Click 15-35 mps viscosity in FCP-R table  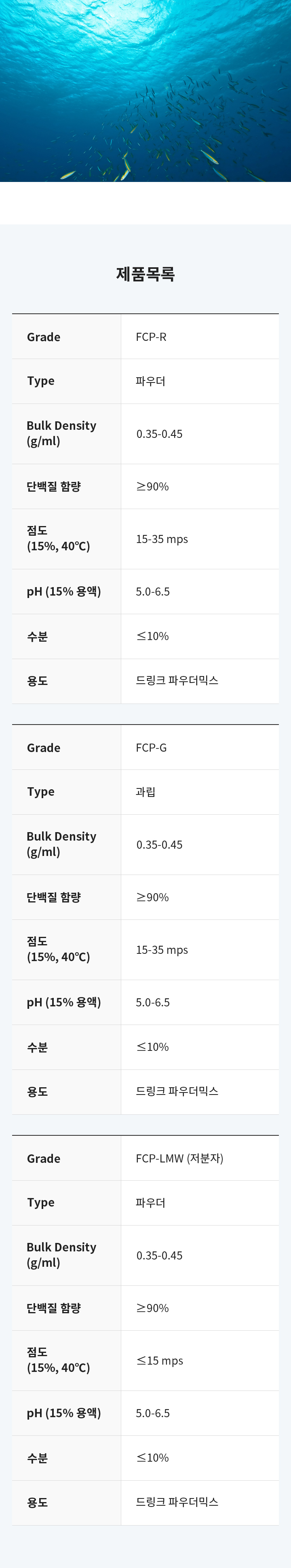click(x=162, y=539)
